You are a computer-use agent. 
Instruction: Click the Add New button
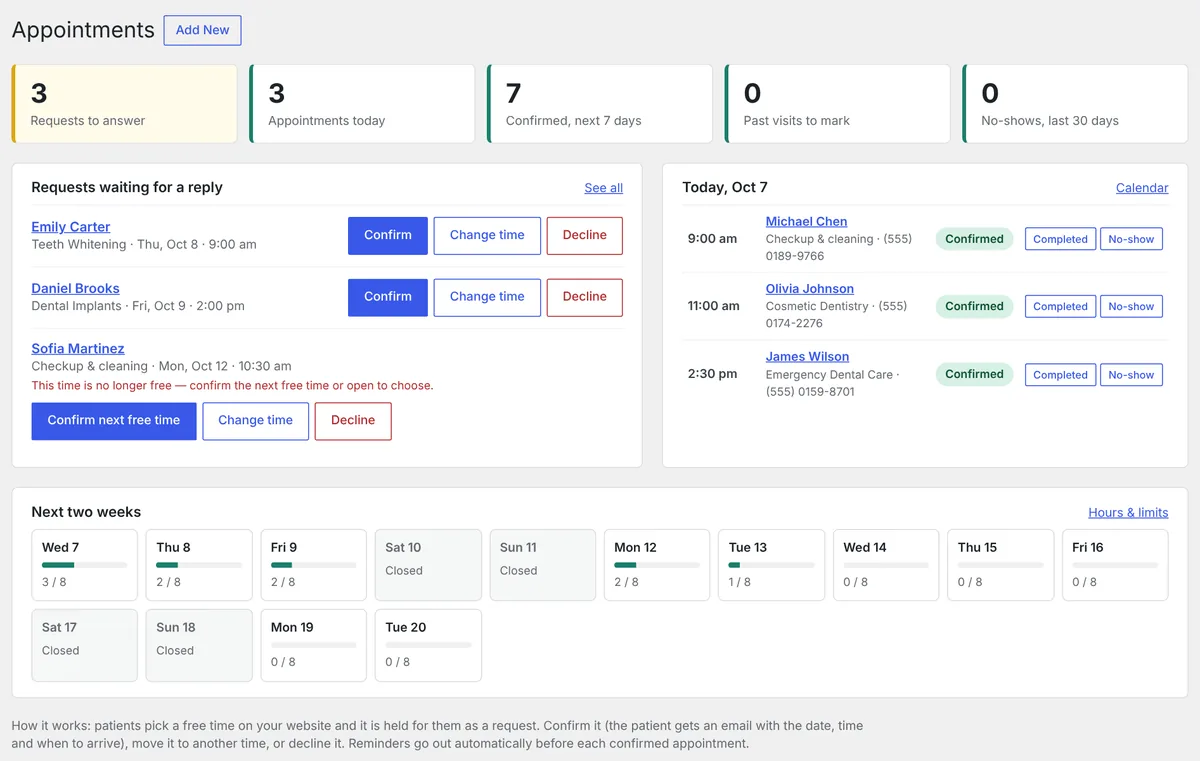[202, 30]
